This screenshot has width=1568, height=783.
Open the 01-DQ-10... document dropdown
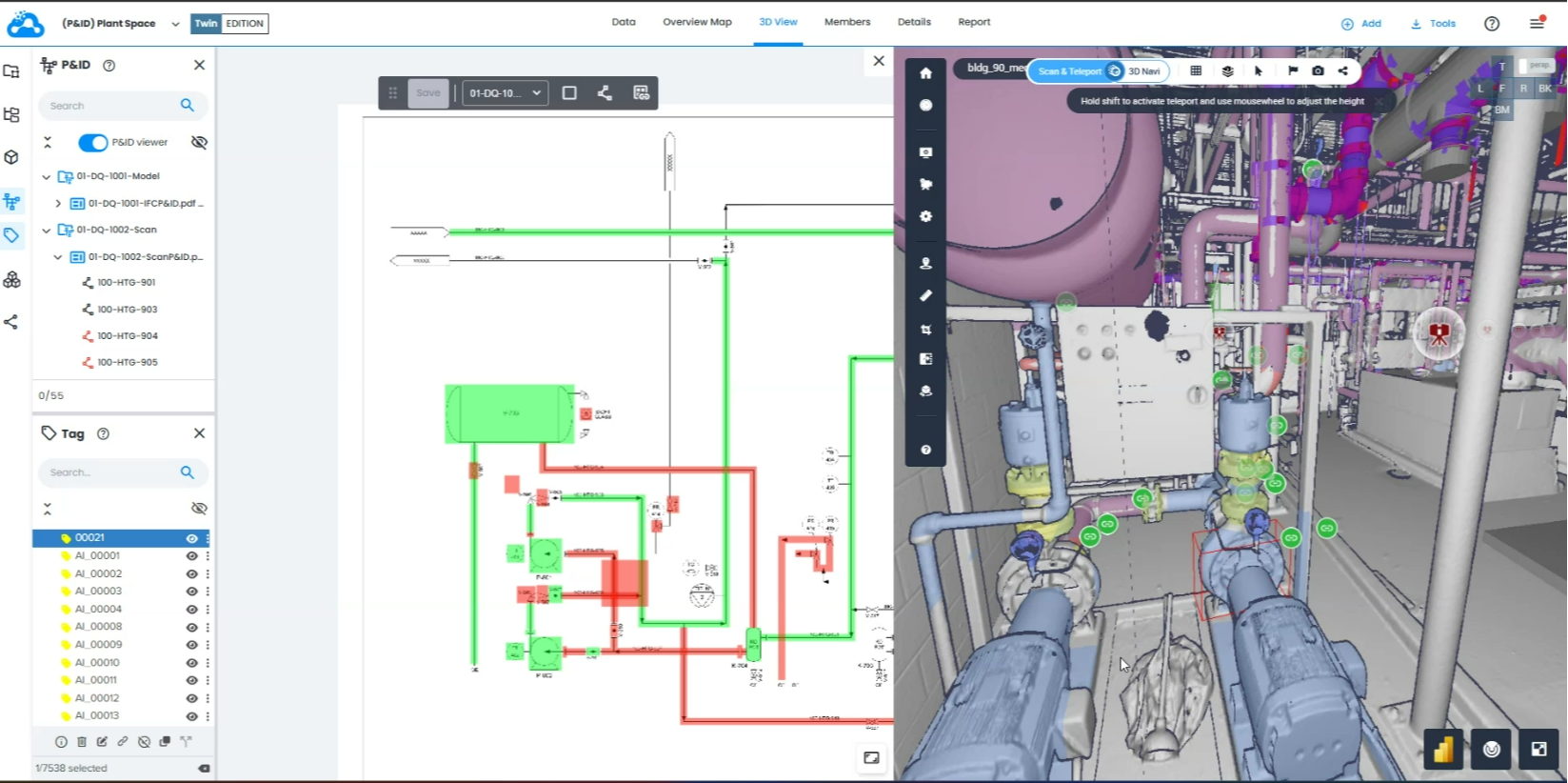[506, 92]
